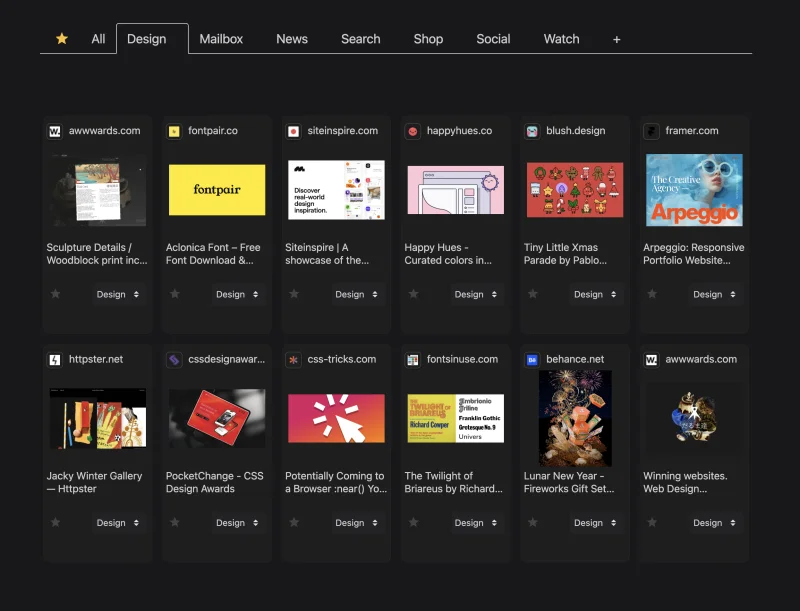Viewport: 800px width, 611px height.
Task: Open category dropdown on cssdesignawards card
Action: point(238,523)
